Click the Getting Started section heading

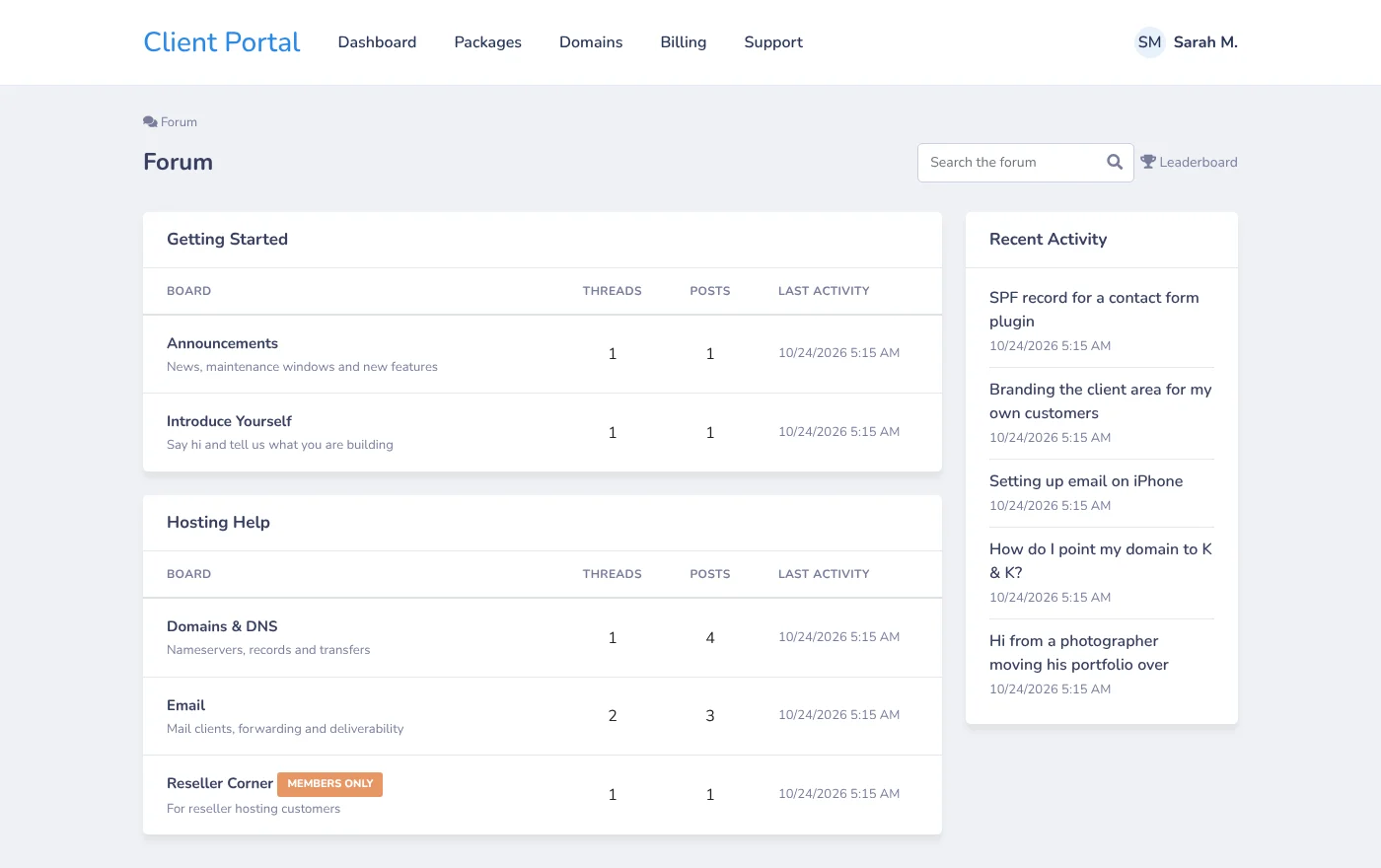(227, 240)
